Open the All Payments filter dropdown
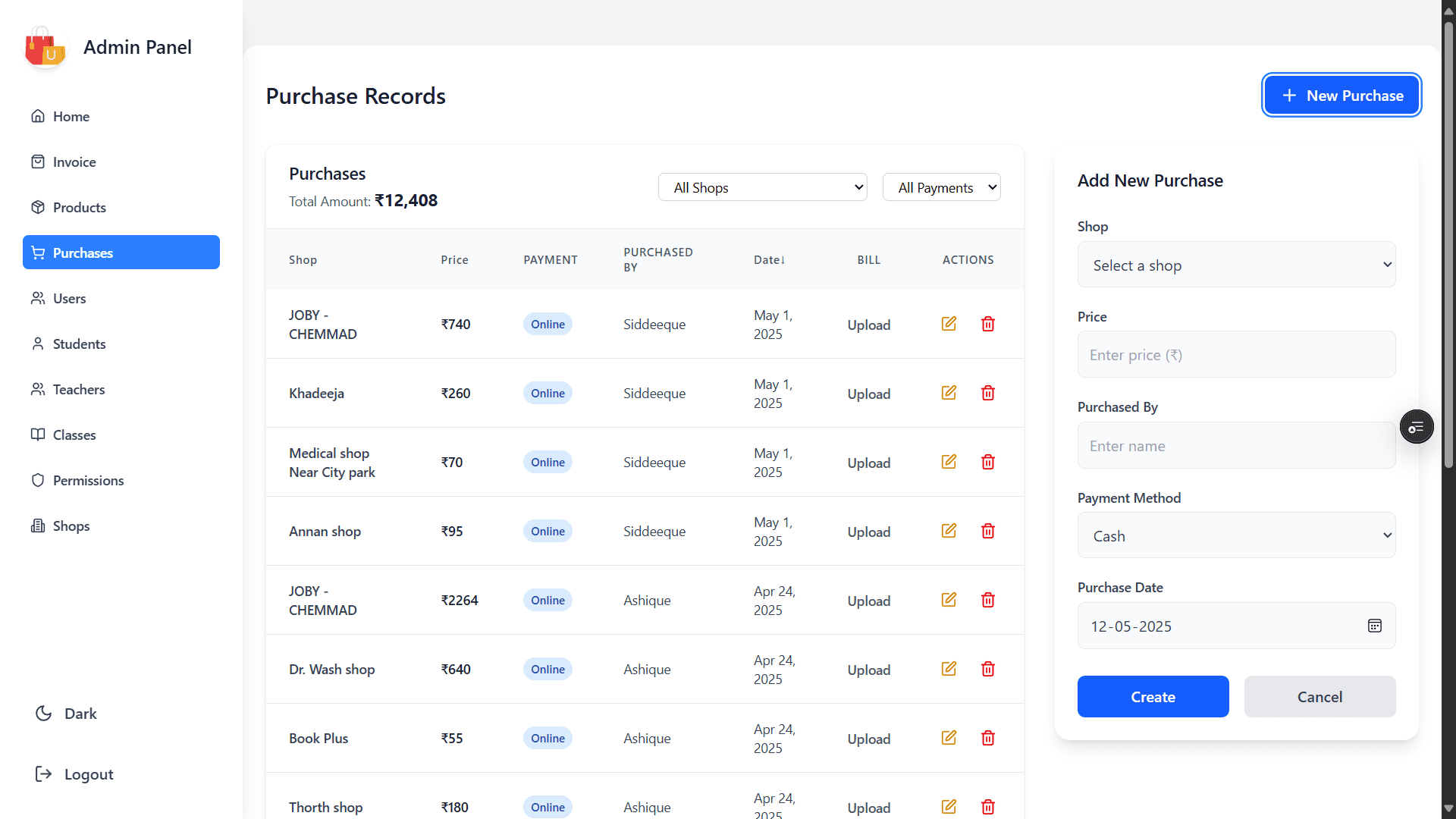 942,187
